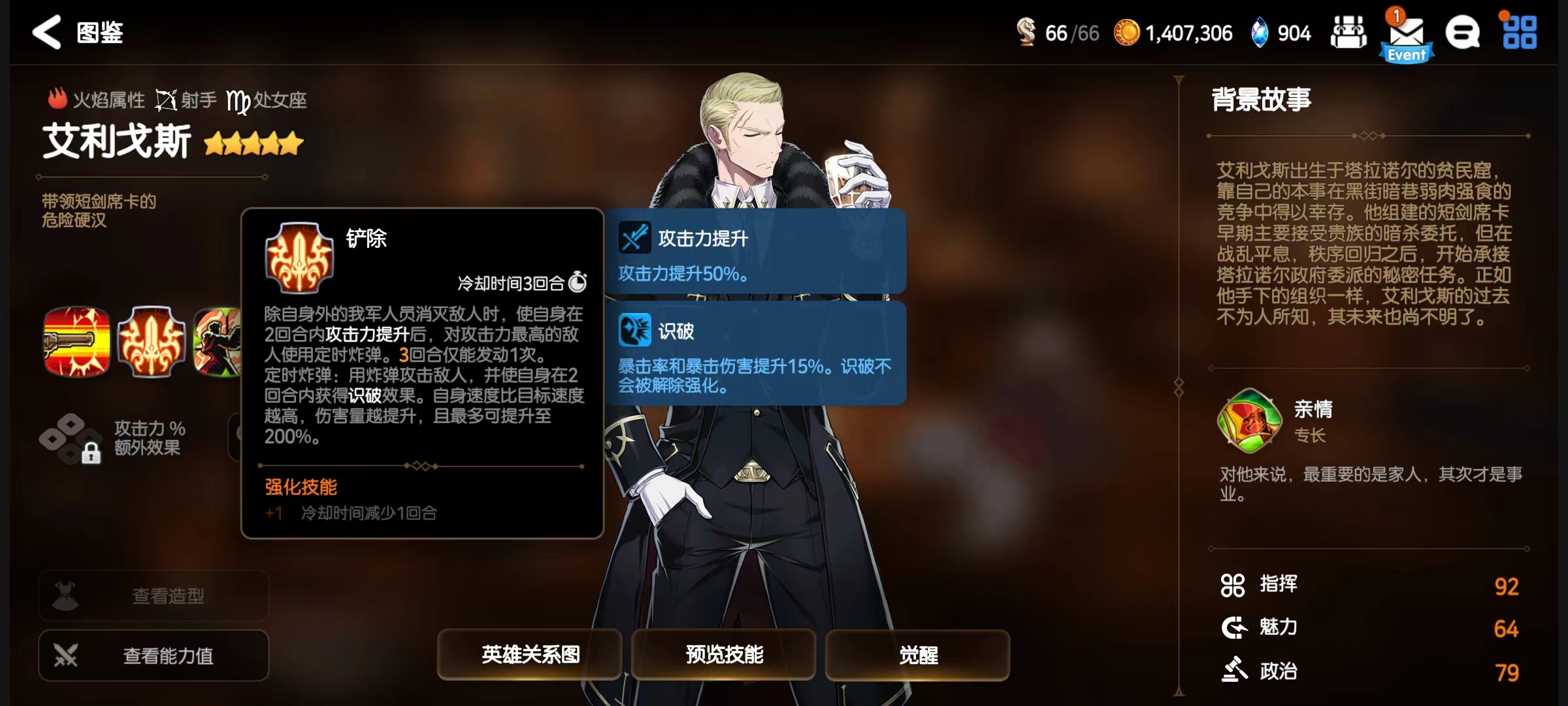Select the first skill icon with gun
This screenshot has width=1568, height=706.
(76, 341)
